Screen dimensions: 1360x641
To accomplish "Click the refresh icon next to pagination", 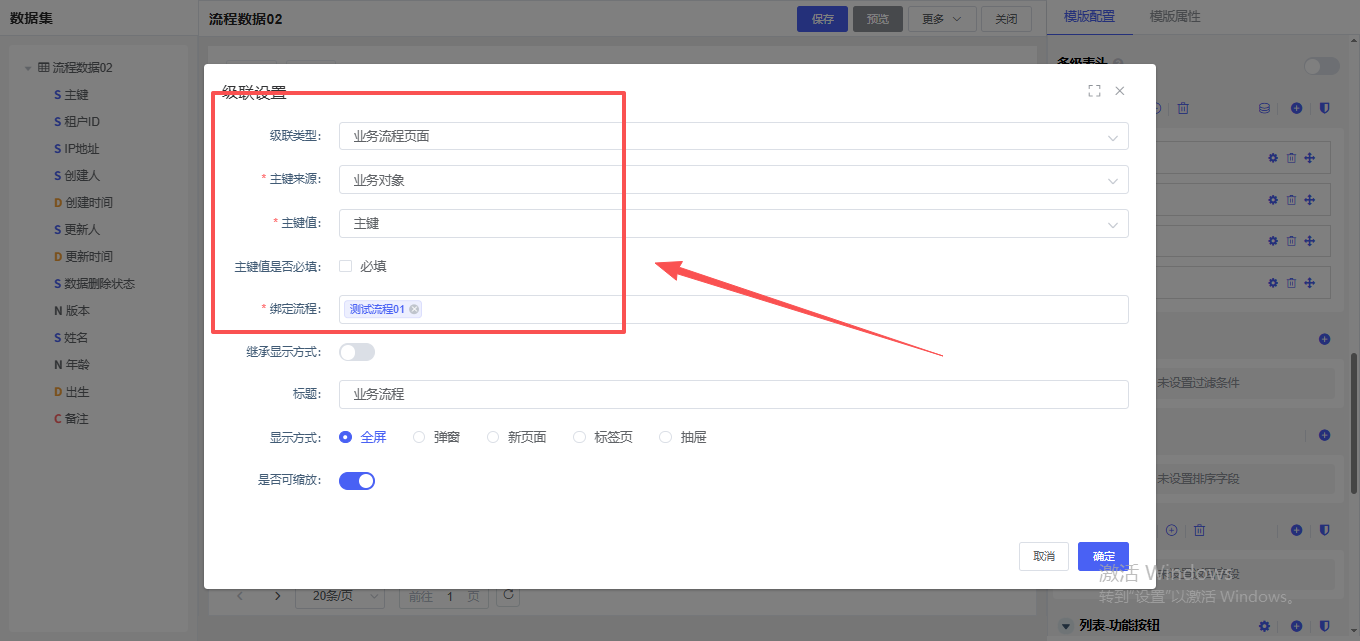I will (x=508, y=595).
